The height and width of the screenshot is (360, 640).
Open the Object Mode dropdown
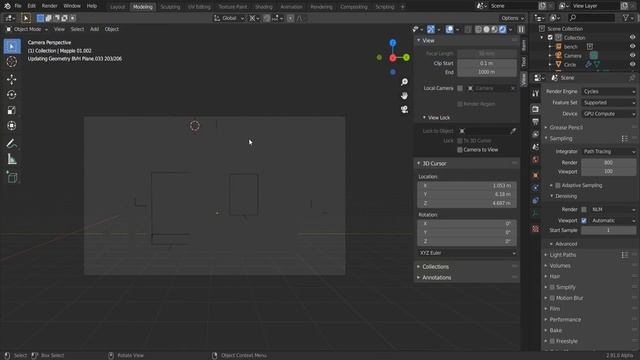[x=27, y=29]
